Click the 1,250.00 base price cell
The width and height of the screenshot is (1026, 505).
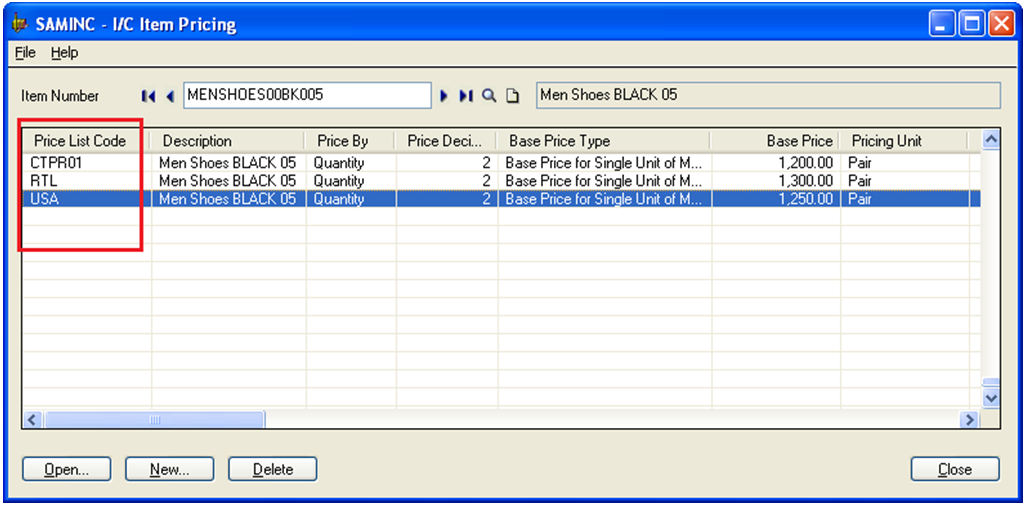tap(776, 199)
